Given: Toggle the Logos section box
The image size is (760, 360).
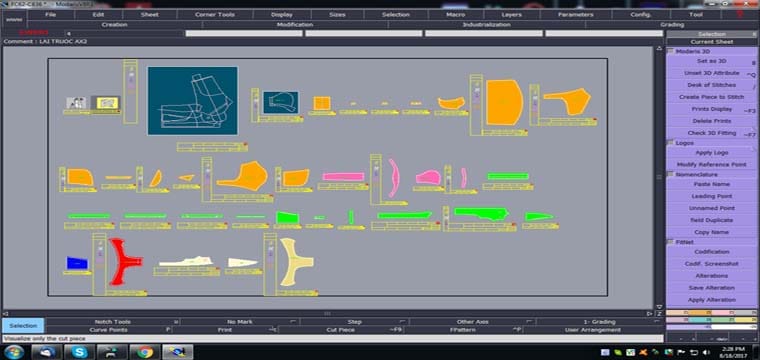Looking at the screenshot, I should point(670,143).
